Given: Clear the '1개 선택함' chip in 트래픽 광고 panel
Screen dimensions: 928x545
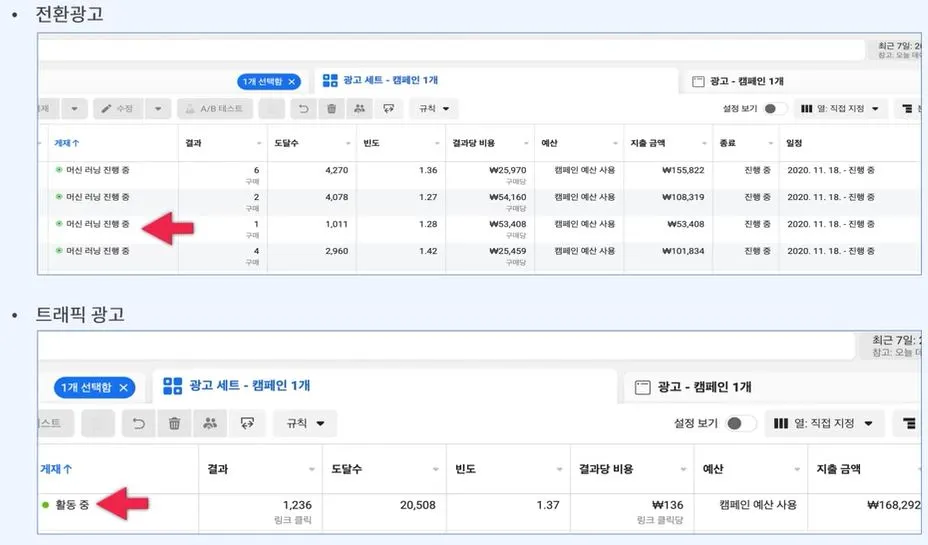Looking at the screenshot, I should tap(123, 388).
